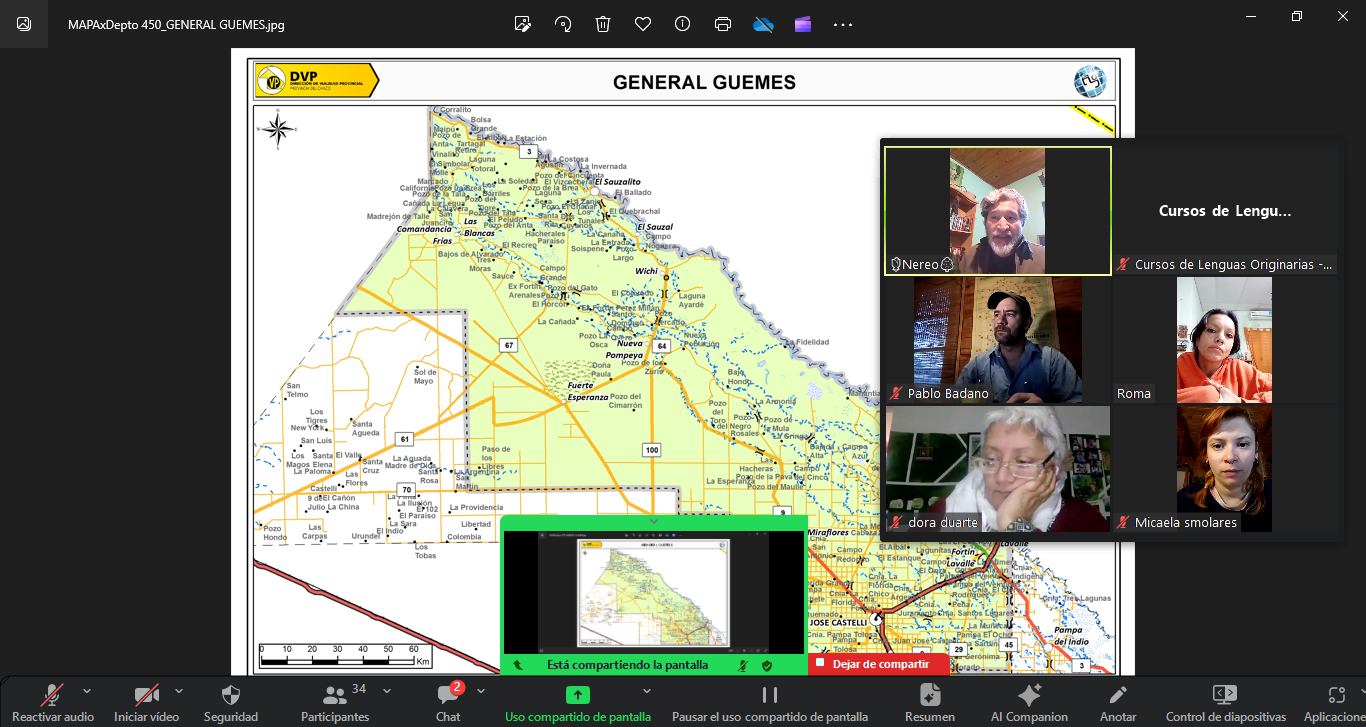This screenshot has height=727, width=1366.
Task: Rotate the map image
Action: [563, 24]
